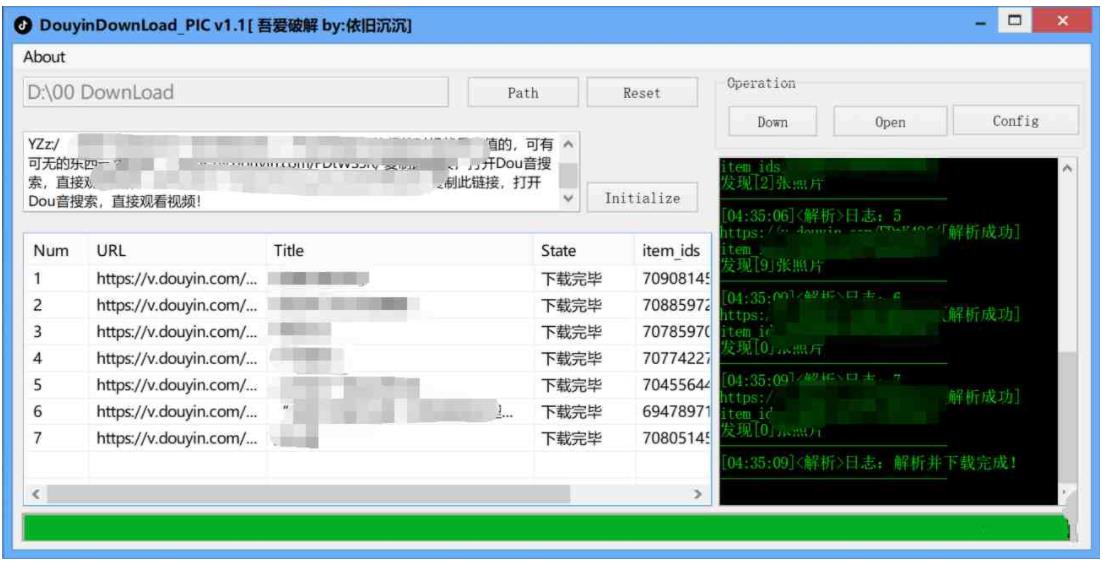Click 下载完毕 state in row 4

point(571,358)
